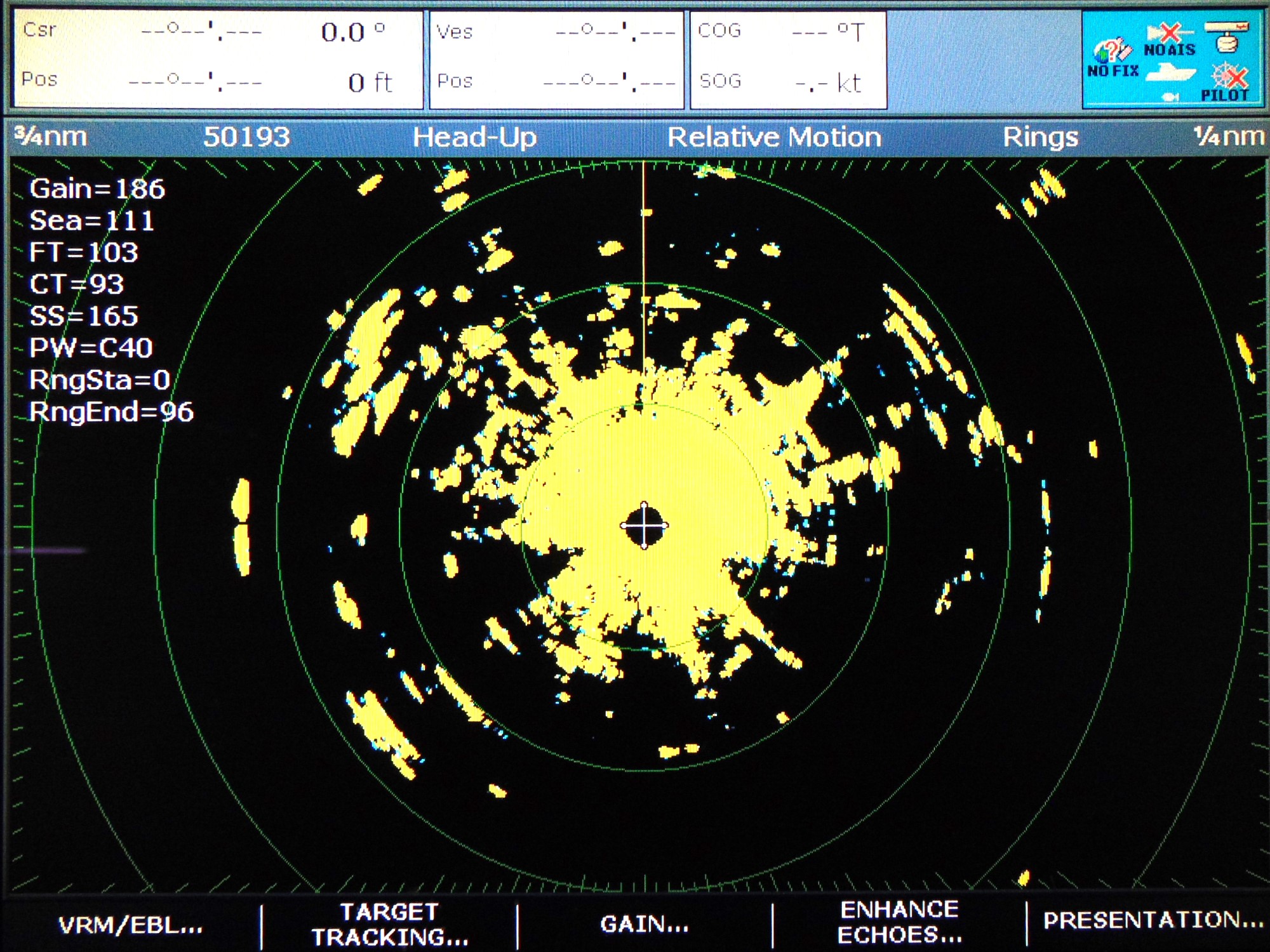Click the Csr Pos cursor position box
Image resolution: width=1270 pixels, height=952 pixels.
point(218,58)
